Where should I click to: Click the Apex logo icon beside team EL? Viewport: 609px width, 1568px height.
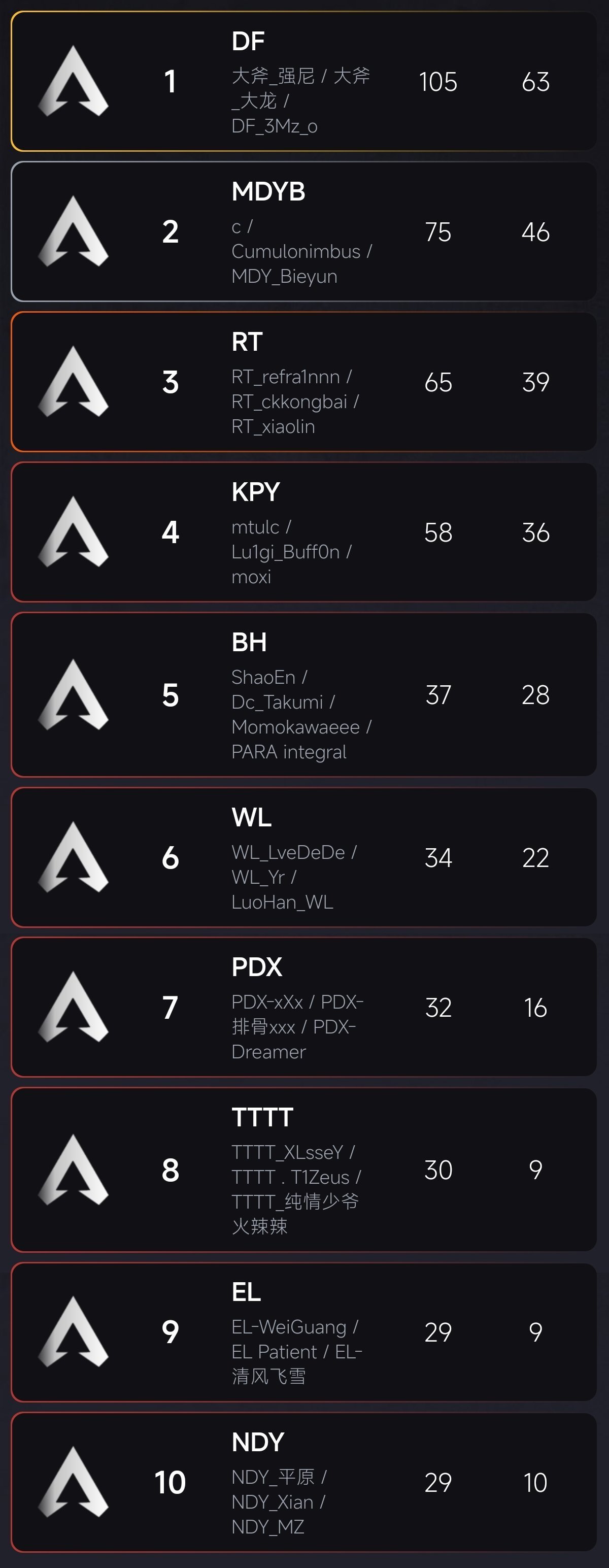coord(74,1332)
